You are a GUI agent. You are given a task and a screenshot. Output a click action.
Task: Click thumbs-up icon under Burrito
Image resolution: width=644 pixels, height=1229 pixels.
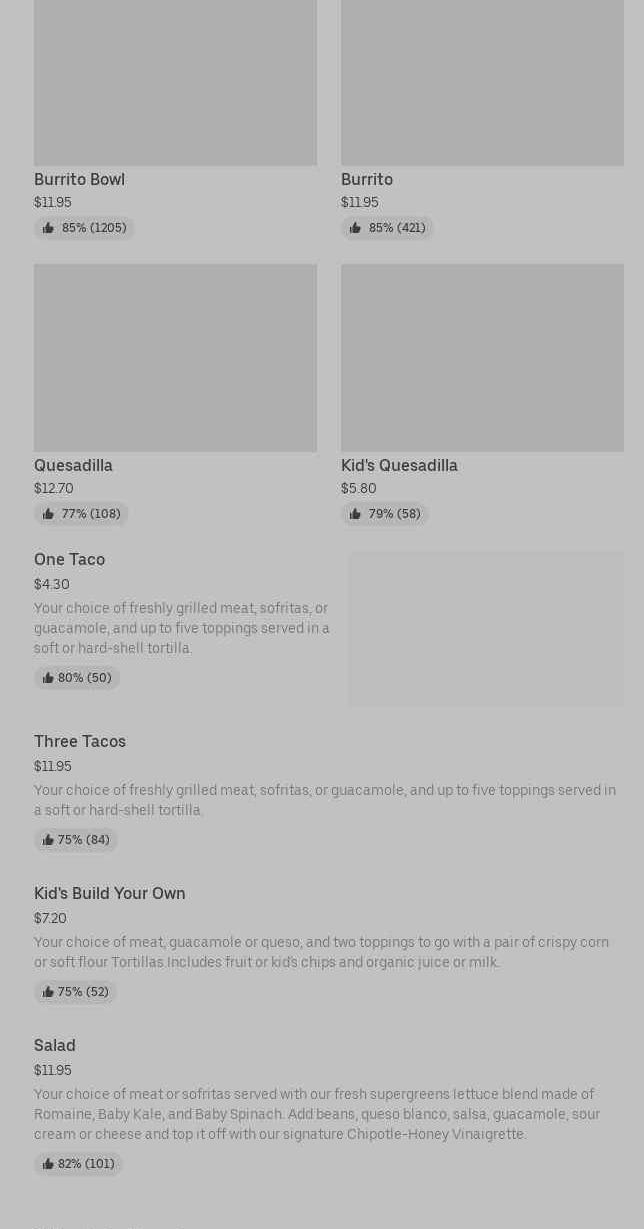355,228
